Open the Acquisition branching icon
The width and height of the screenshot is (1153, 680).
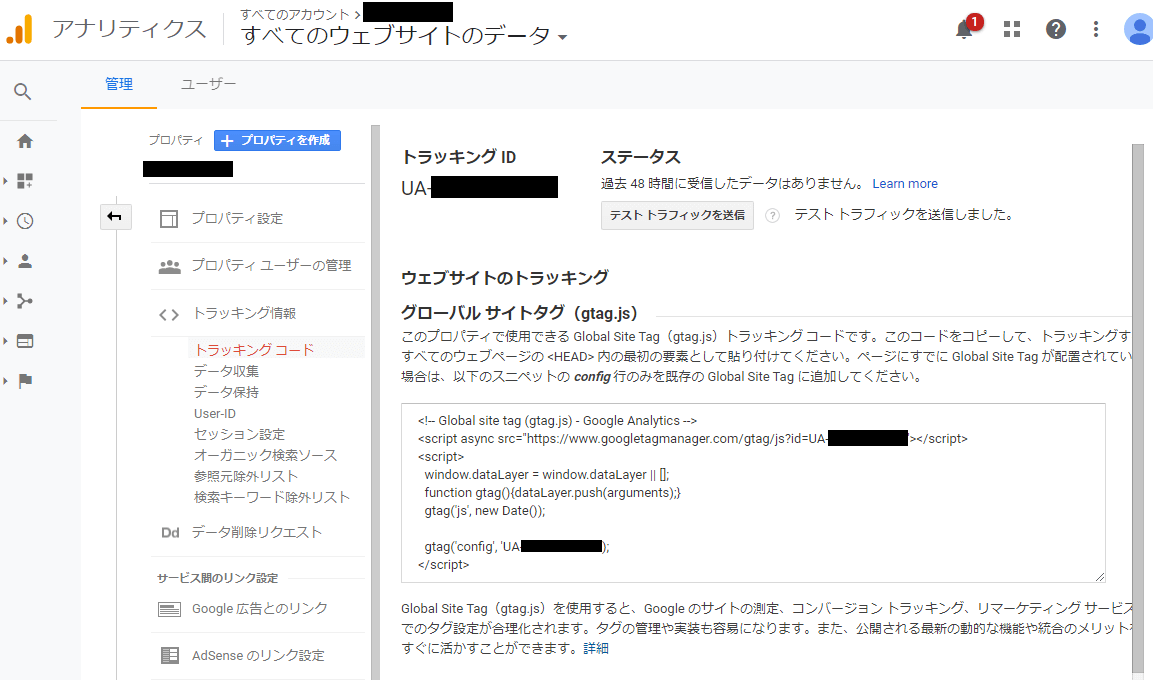coord(25,301)
